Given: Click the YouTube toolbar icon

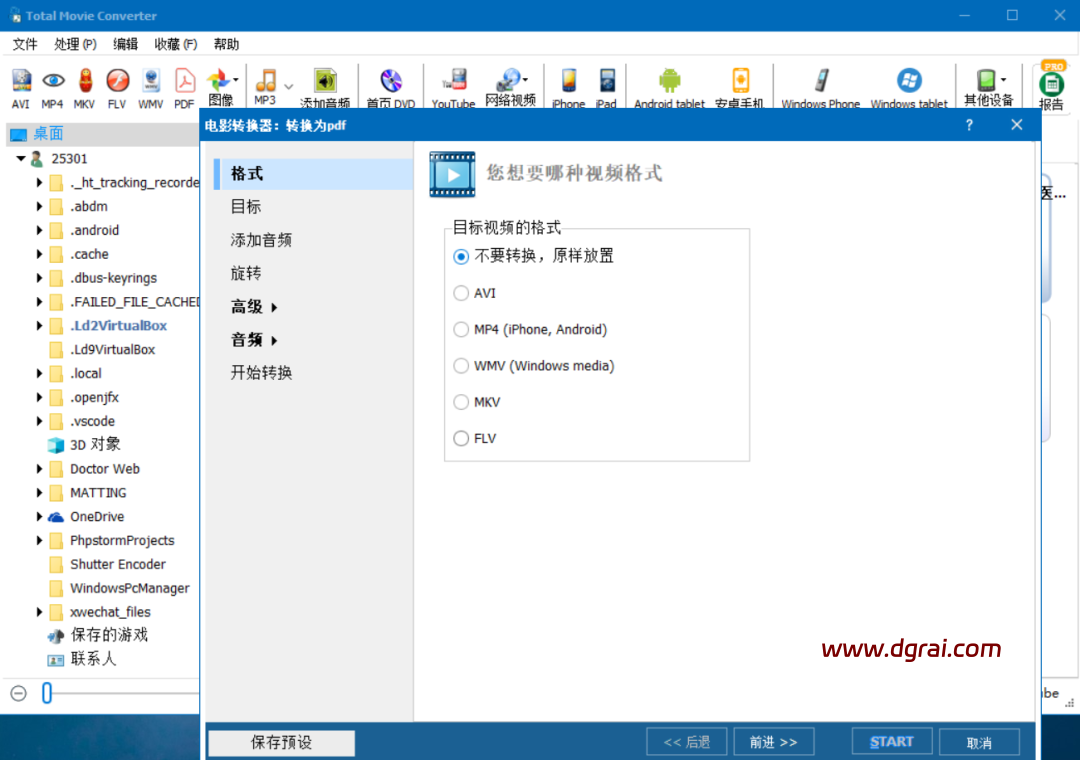Looking at the screenshot, I should pyautogui.click(x=453, y=86).
